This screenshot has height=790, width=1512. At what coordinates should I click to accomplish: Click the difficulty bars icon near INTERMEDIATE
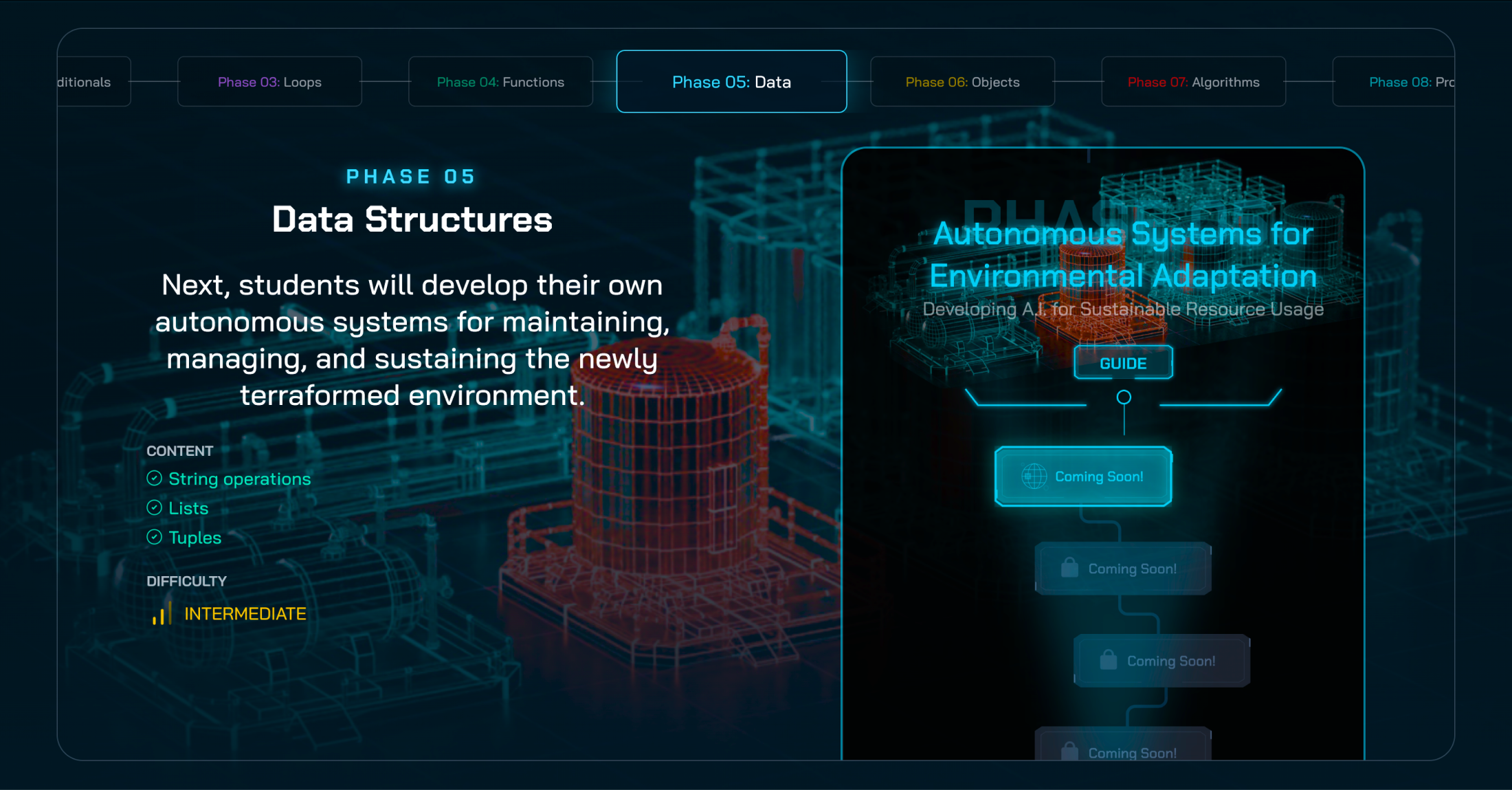162,613
